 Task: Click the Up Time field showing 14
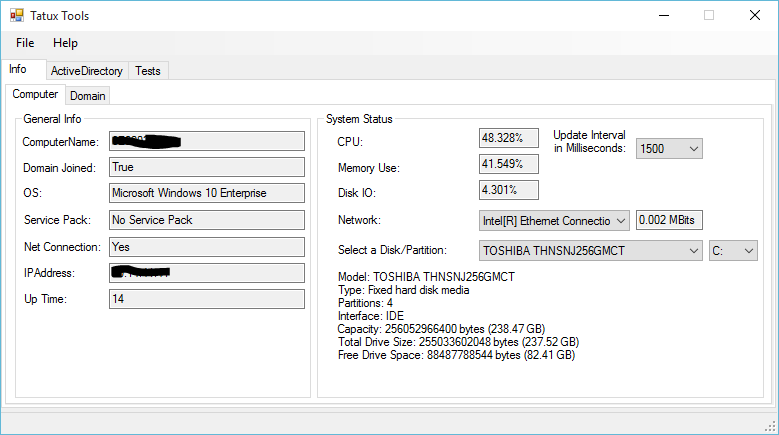(x=207, y=299)
